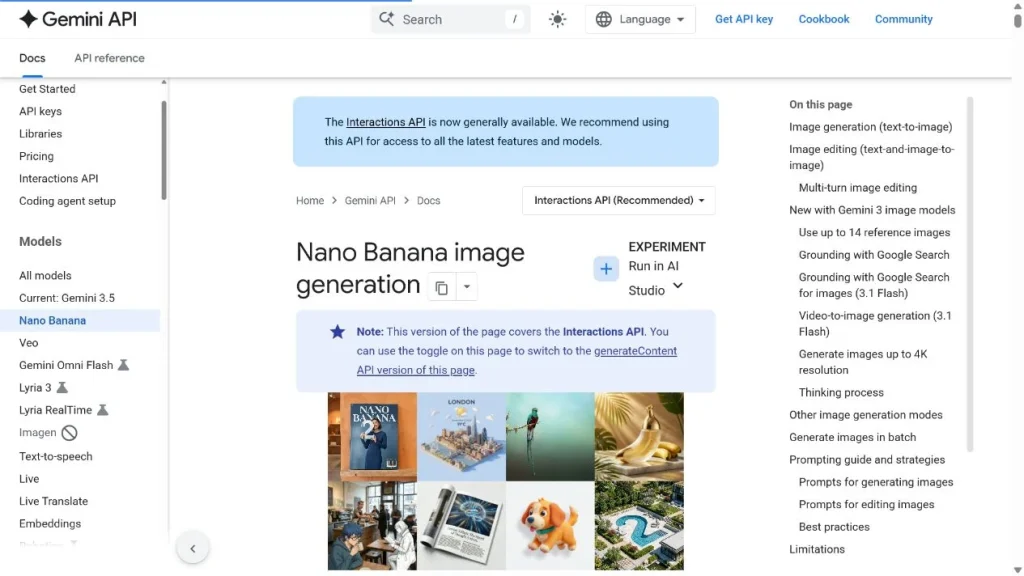The height and width of the screenshot is (576, 1024).
Task: Open Get API key link
Action: [x=744, y=19]
